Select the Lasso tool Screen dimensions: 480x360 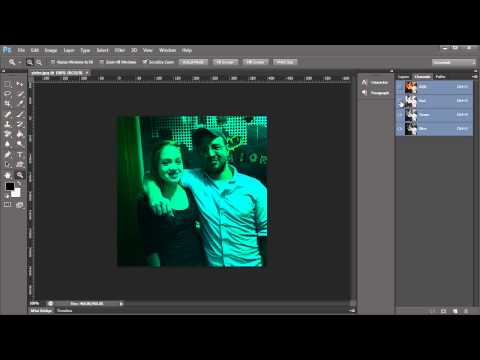7,94
